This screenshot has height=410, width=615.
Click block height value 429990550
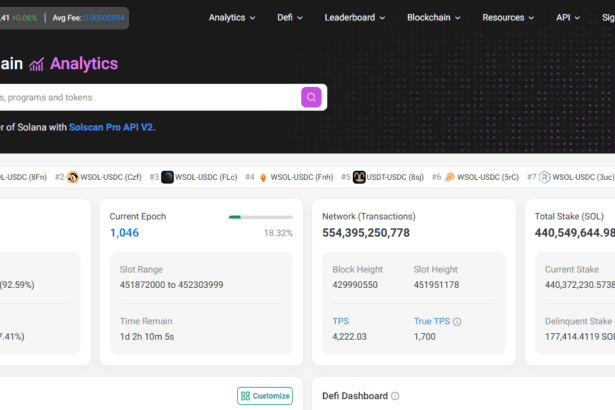point(355,285)
